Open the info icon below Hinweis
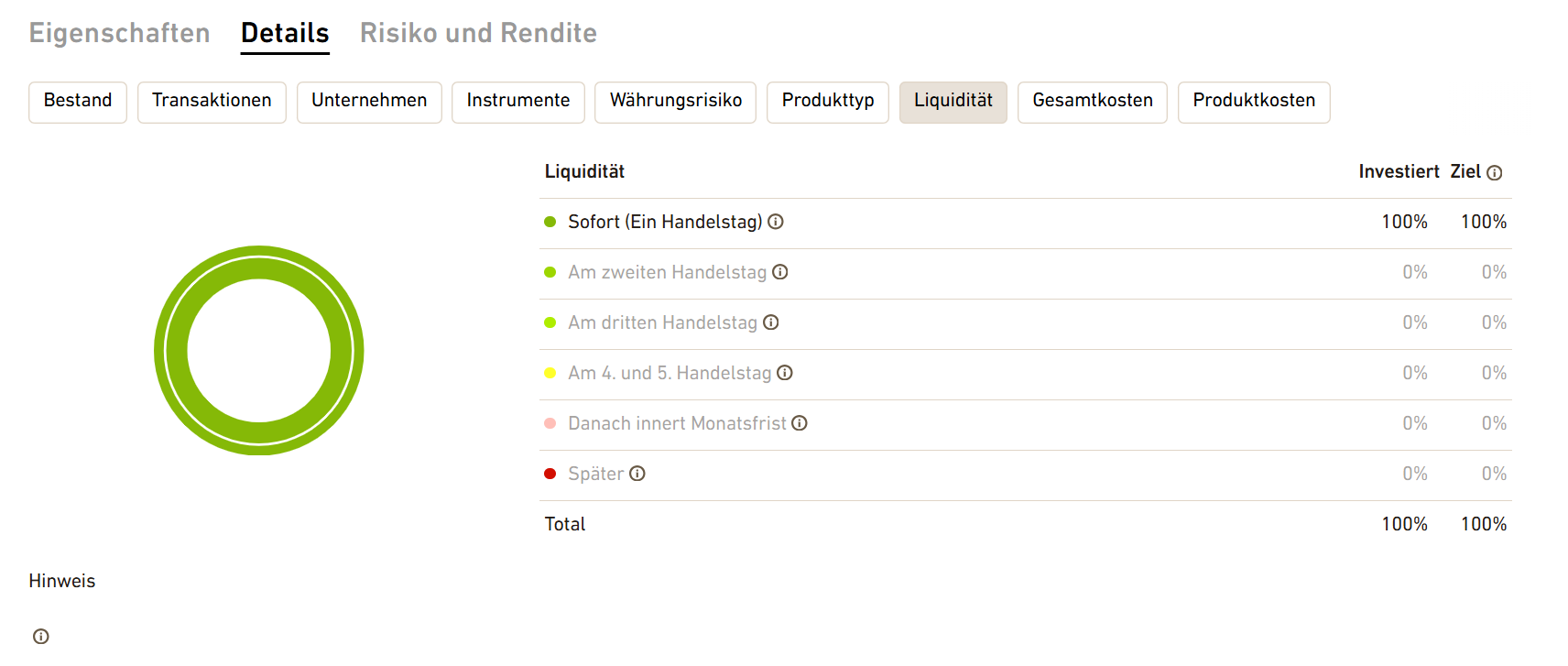The width and height of the screenshot is (1568, 666). pos(41,637)
